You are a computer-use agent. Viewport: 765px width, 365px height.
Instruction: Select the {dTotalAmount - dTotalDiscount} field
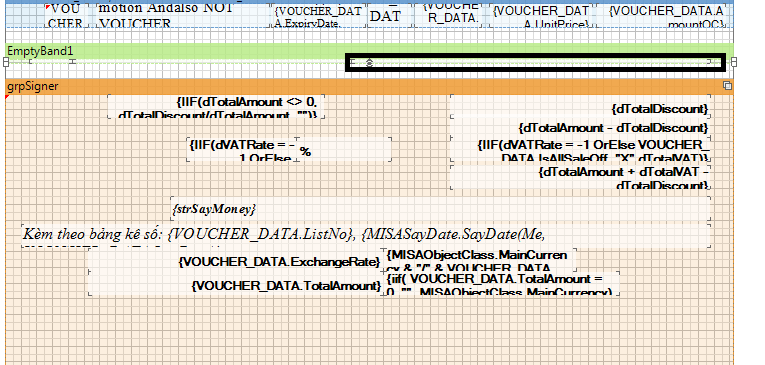coord(580,128)
